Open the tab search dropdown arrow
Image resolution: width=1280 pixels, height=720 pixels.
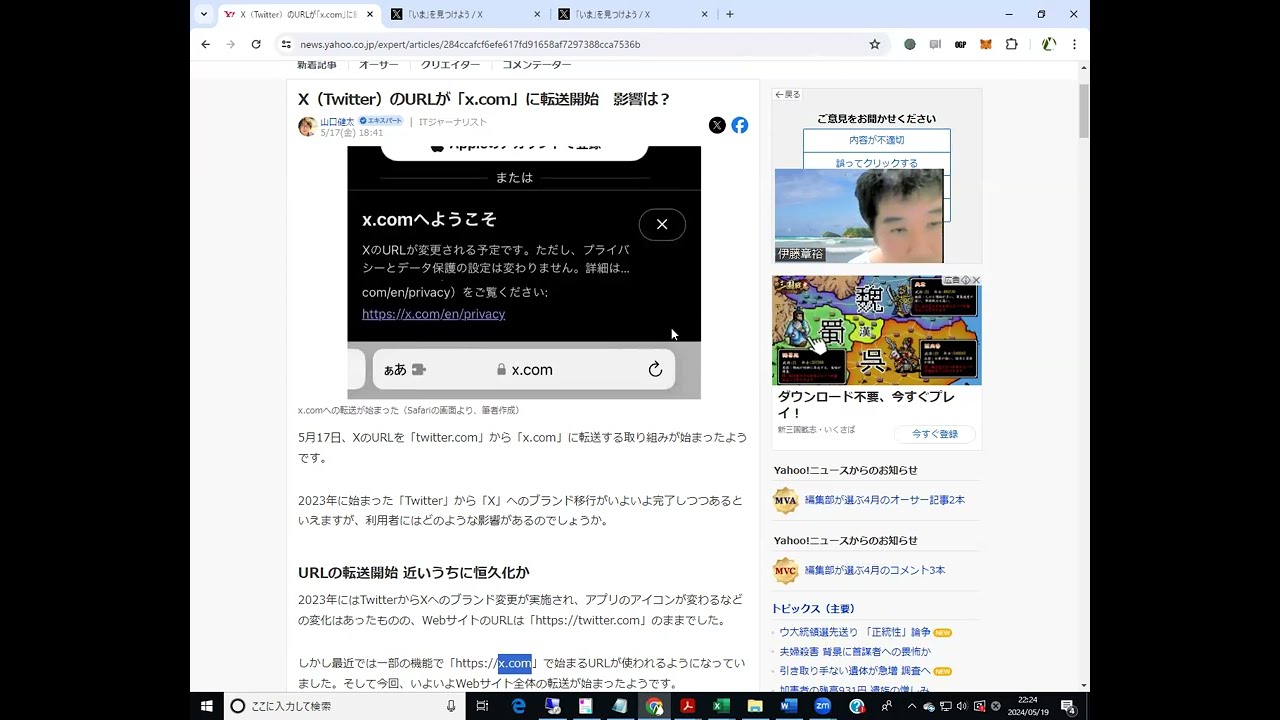point(204,14)
